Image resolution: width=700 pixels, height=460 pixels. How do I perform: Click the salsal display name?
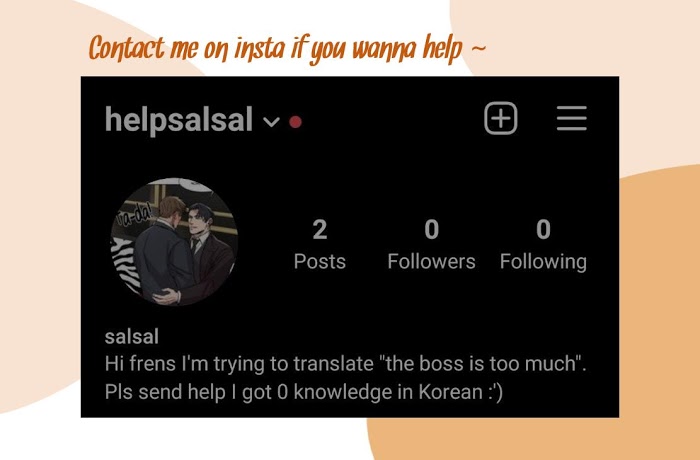click(132, 337)
